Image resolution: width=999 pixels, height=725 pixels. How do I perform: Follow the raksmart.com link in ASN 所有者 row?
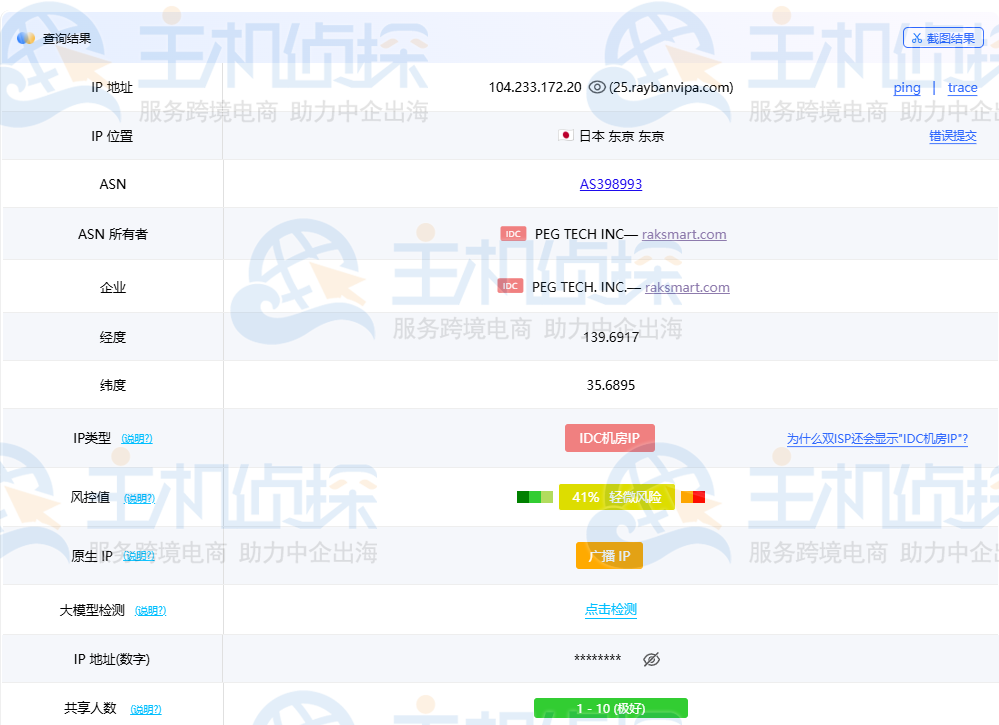pyautogui.click(x=684, y=234)
